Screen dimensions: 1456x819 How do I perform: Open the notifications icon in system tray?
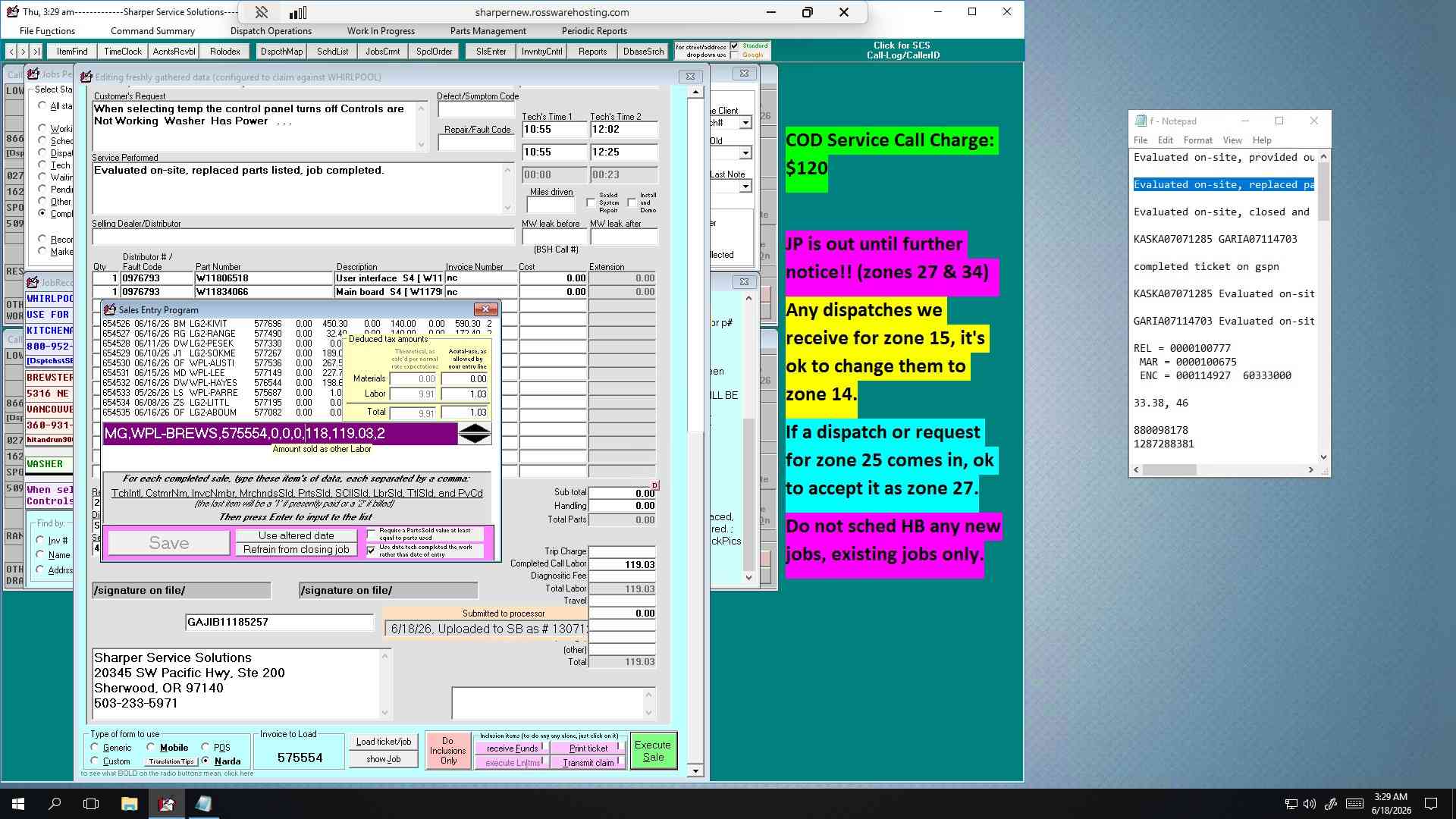tap(1431, 804)
